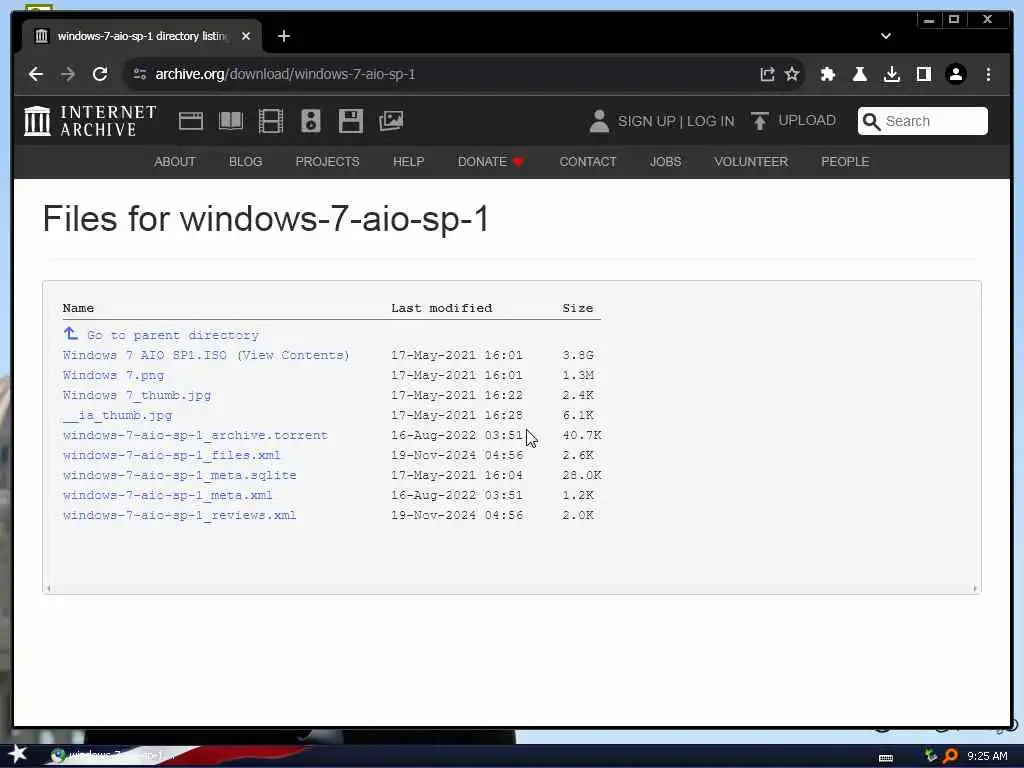Open new browser tab
This screenshot has height=768, width=1024.
pyautogui.click(x=283, y=37)
